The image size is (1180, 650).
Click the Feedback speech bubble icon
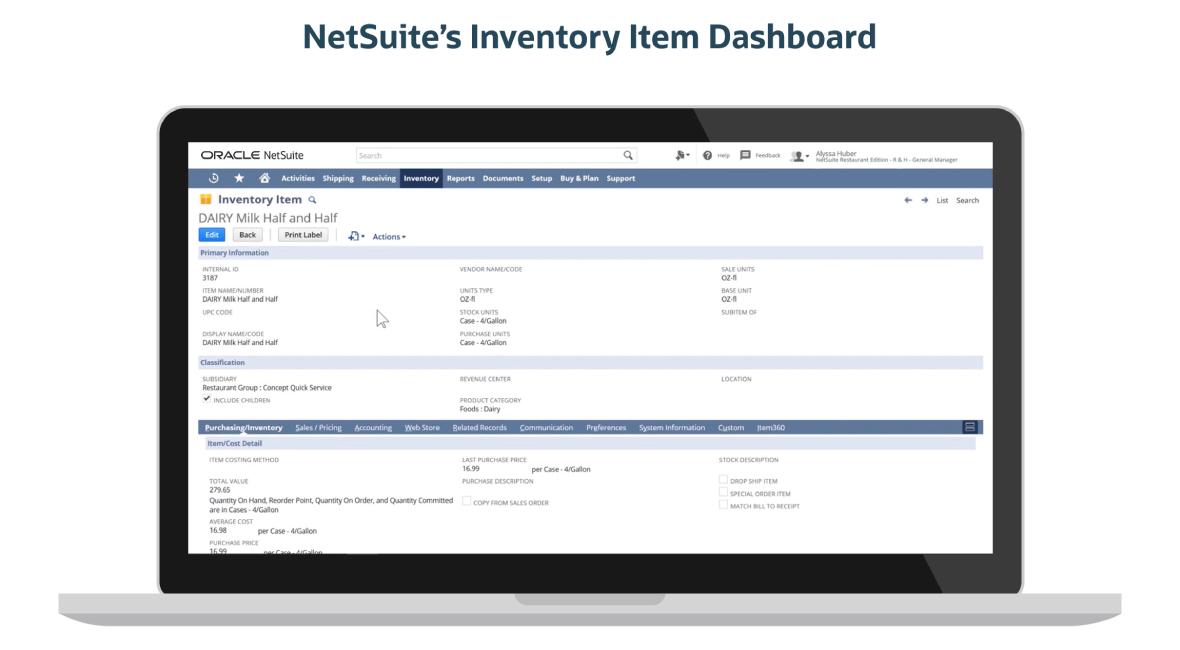(x=745, y=155)
